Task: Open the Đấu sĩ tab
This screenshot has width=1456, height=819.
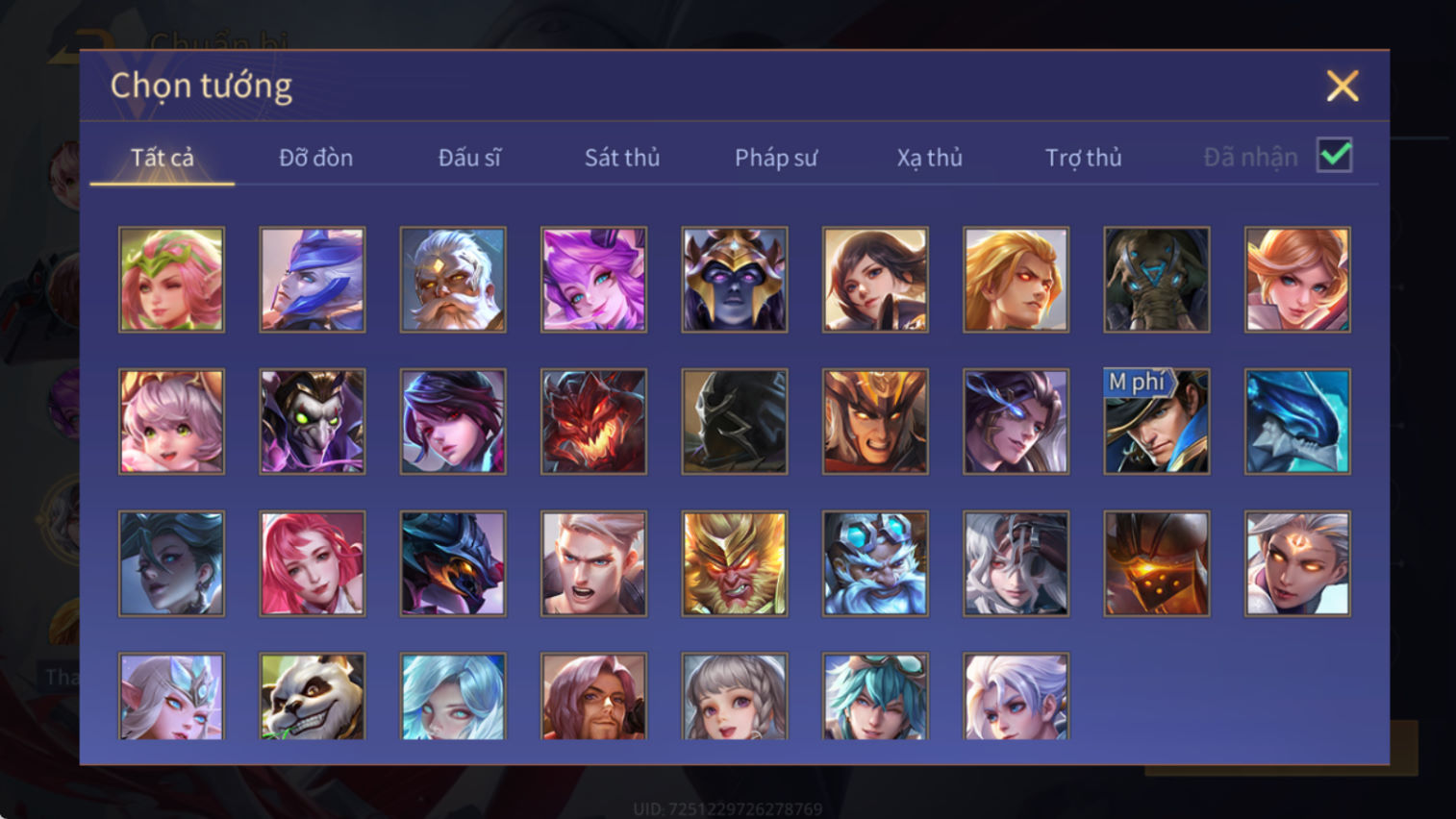Action: click(469, 158)
